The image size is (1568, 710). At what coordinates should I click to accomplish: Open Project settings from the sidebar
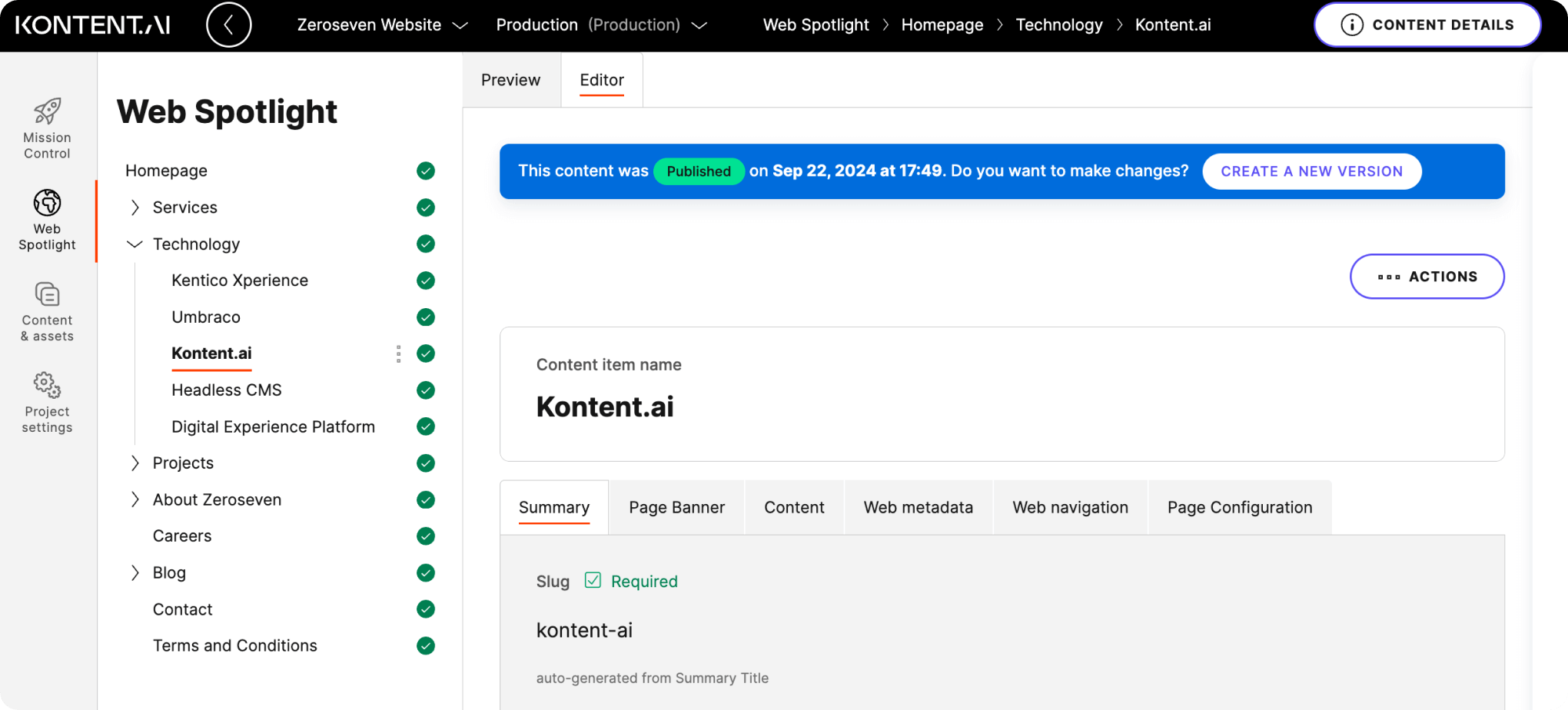[47, 400]
